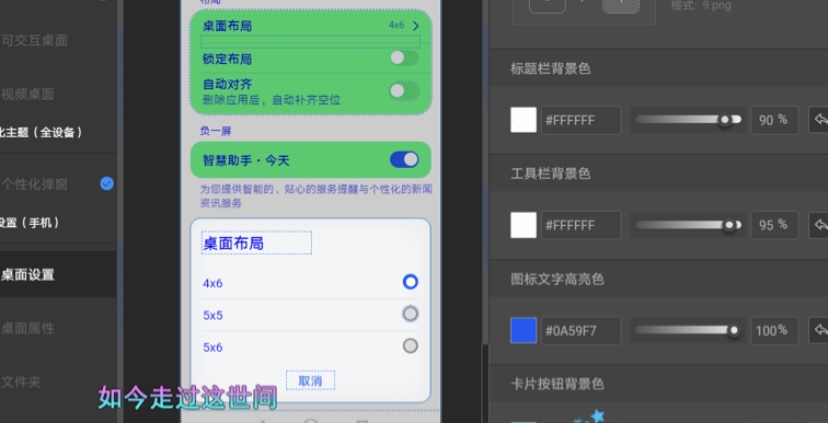Click the blue checkmark beside 个性化弹窗

pos(107,183)
